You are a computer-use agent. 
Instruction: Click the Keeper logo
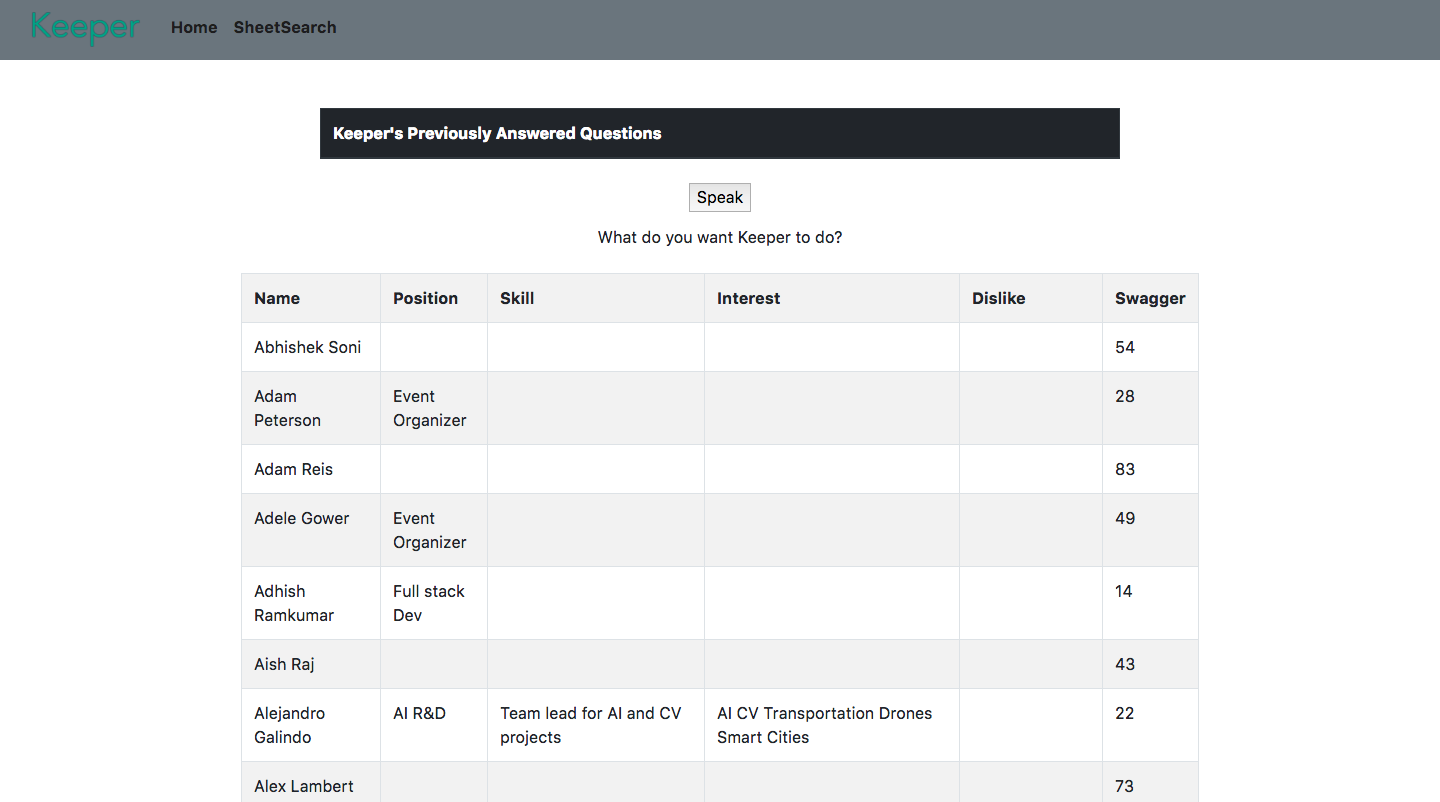click(86, 27)
